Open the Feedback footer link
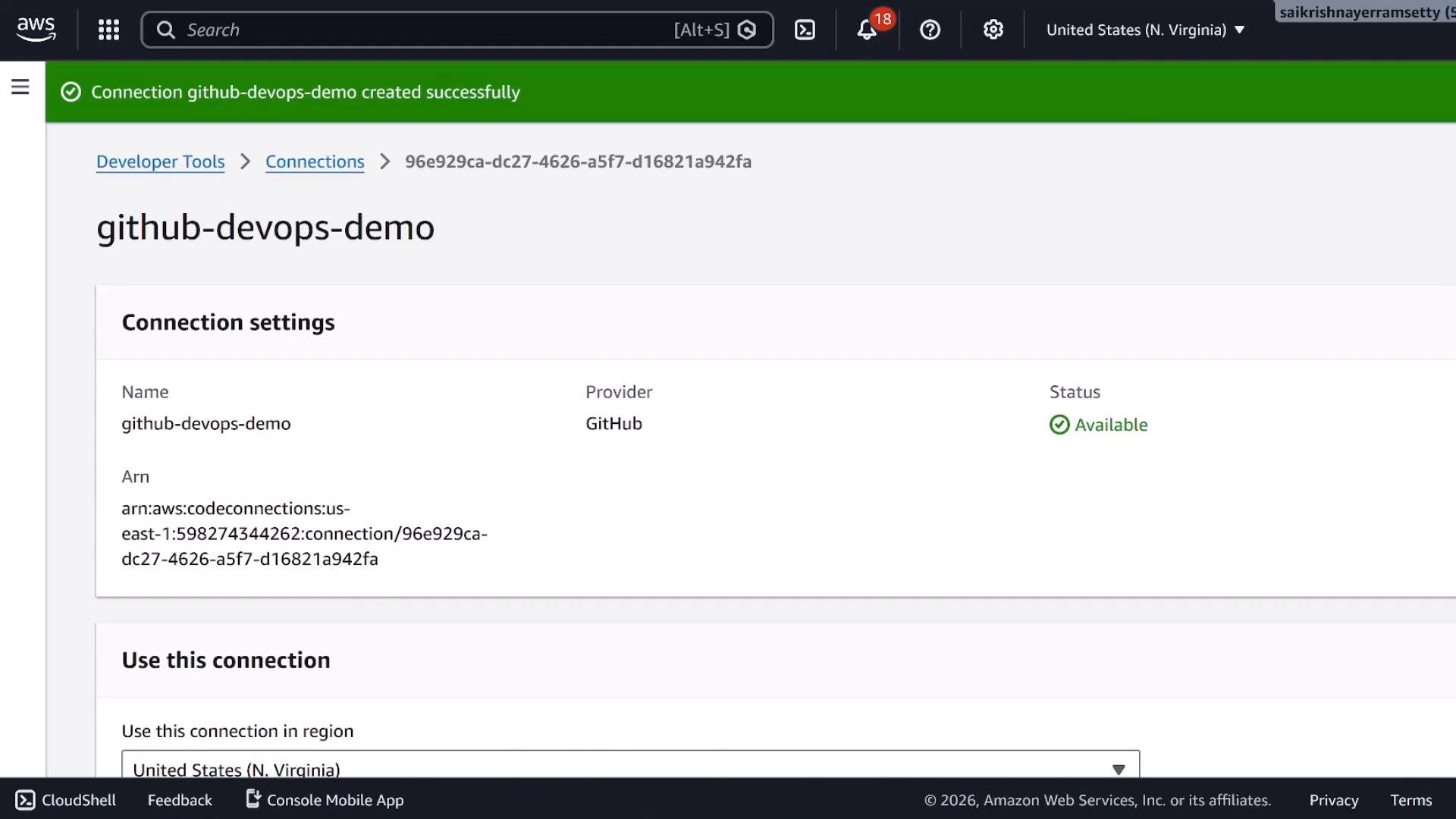 [x=180, y=800]
